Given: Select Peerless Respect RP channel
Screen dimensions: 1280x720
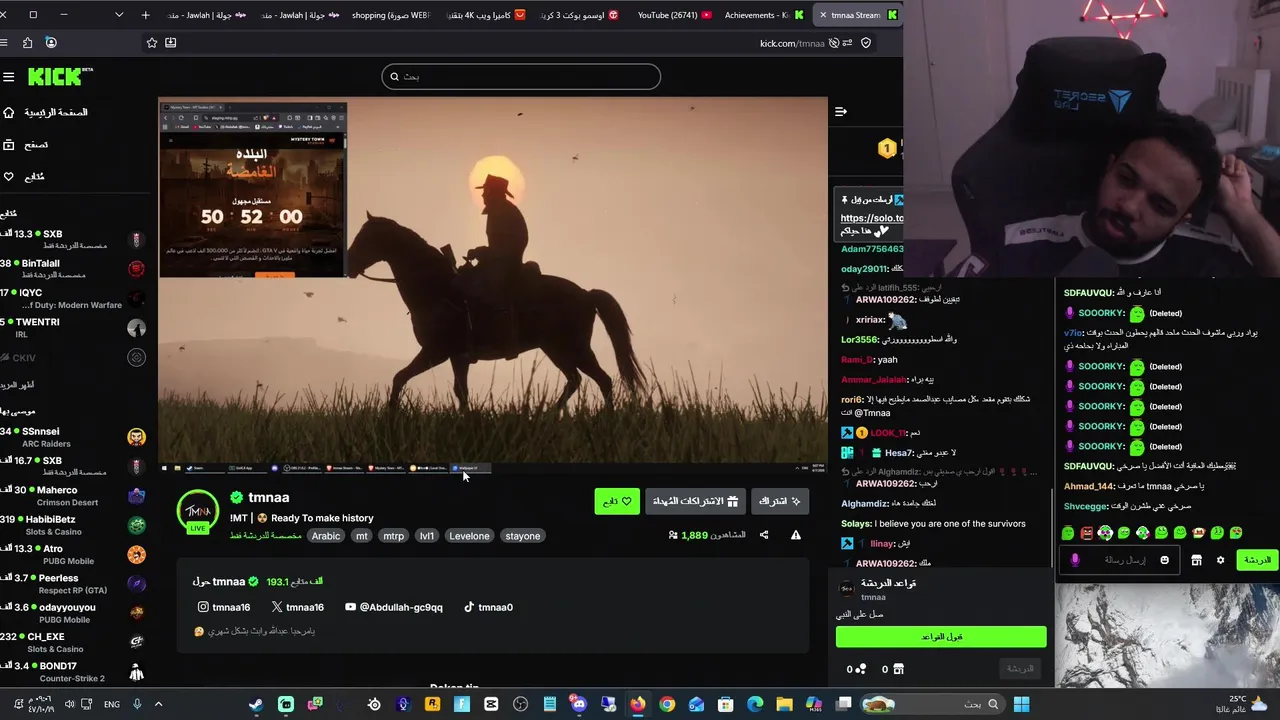Looking at the screenshot, I should [x=73, y=583].
